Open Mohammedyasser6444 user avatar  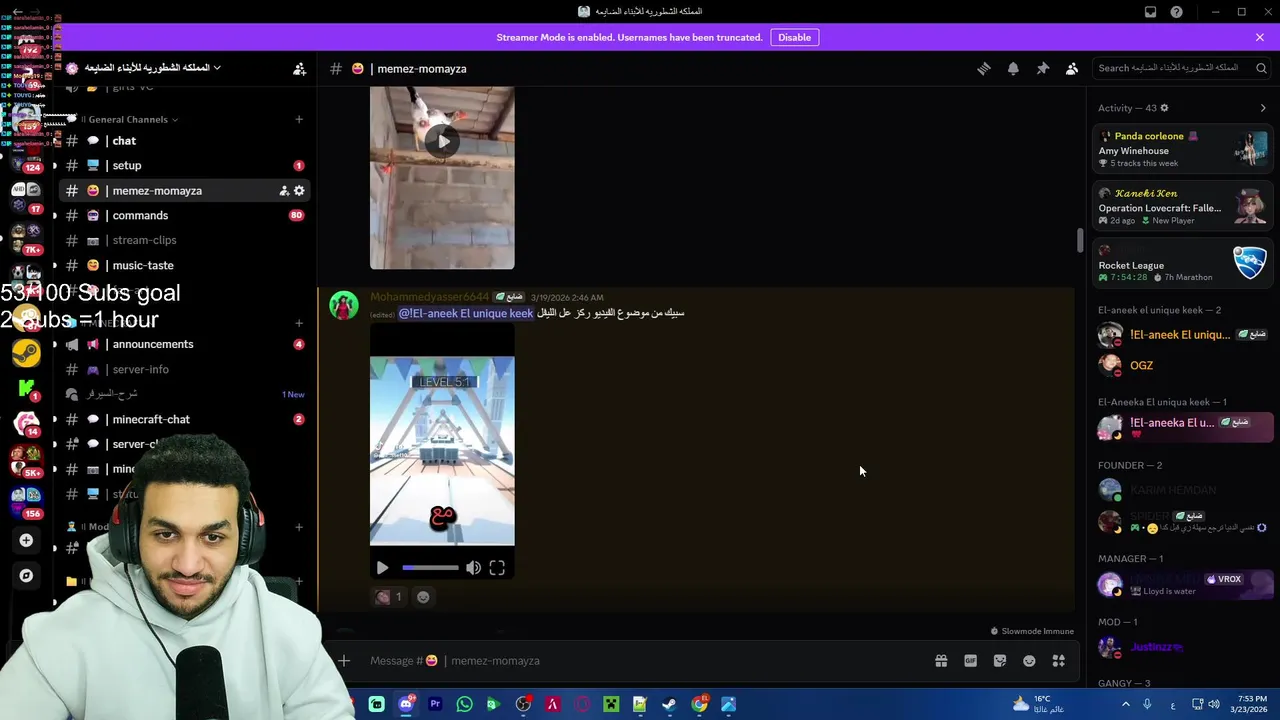(x=343, y=305)
